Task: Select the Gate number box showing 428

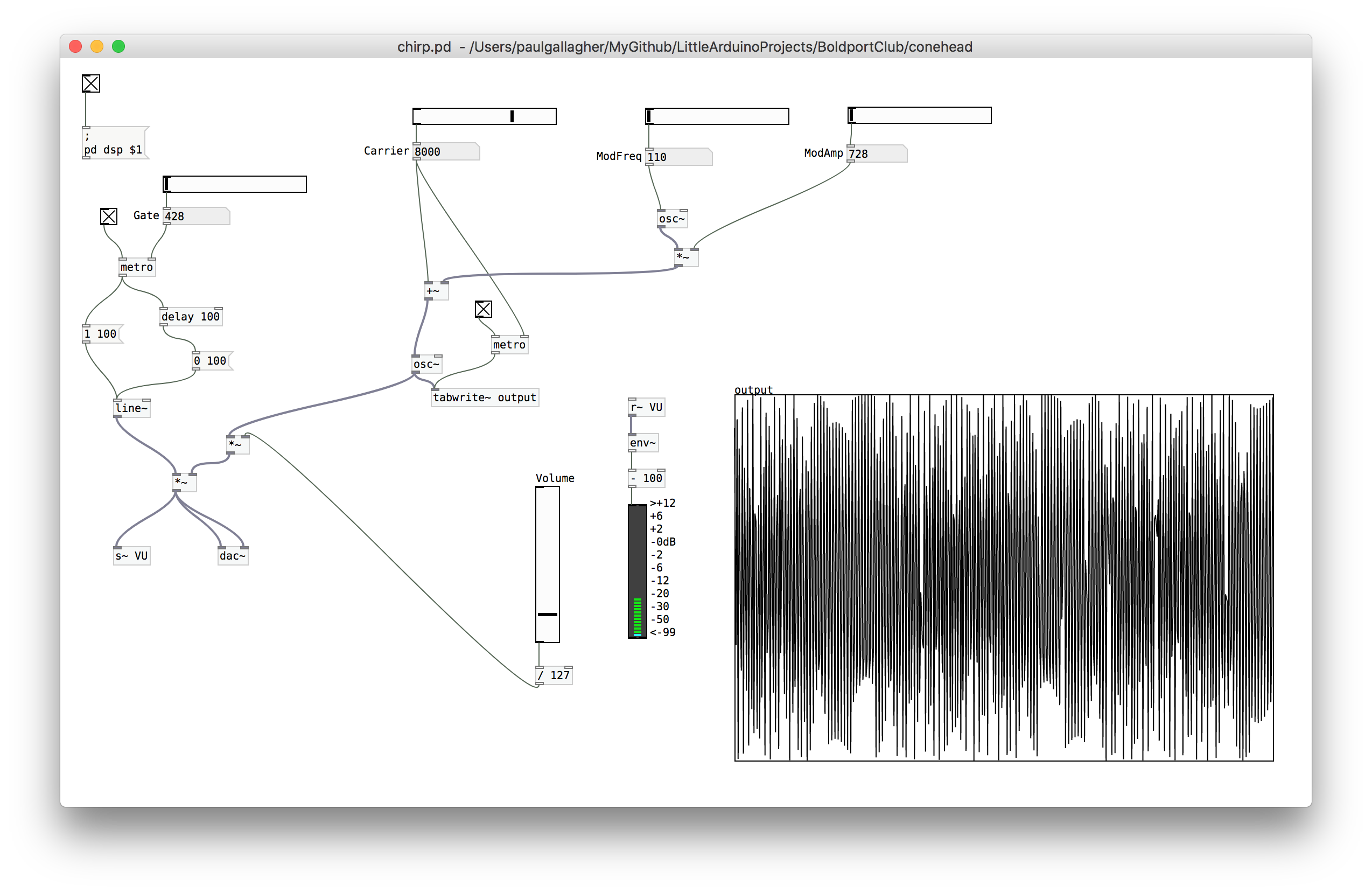Action: click(x=197, y=216)
